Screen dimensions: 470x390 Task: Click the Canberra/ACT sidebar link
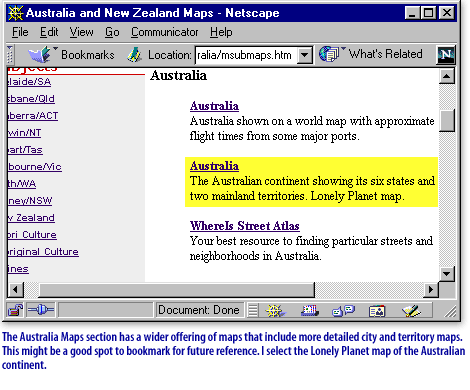33,116
